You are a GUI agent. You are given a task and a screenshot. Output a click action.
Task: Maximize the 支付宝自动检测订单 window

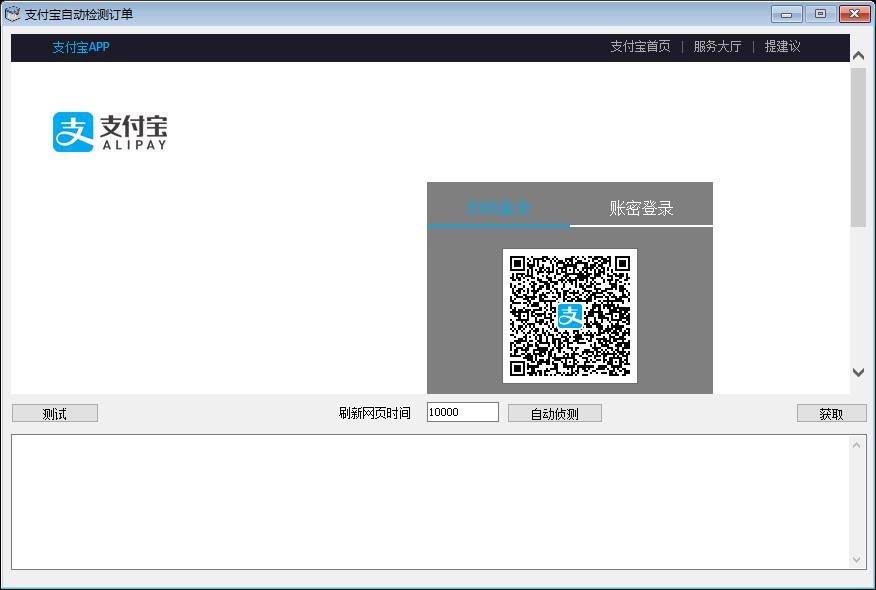(820, 14)
